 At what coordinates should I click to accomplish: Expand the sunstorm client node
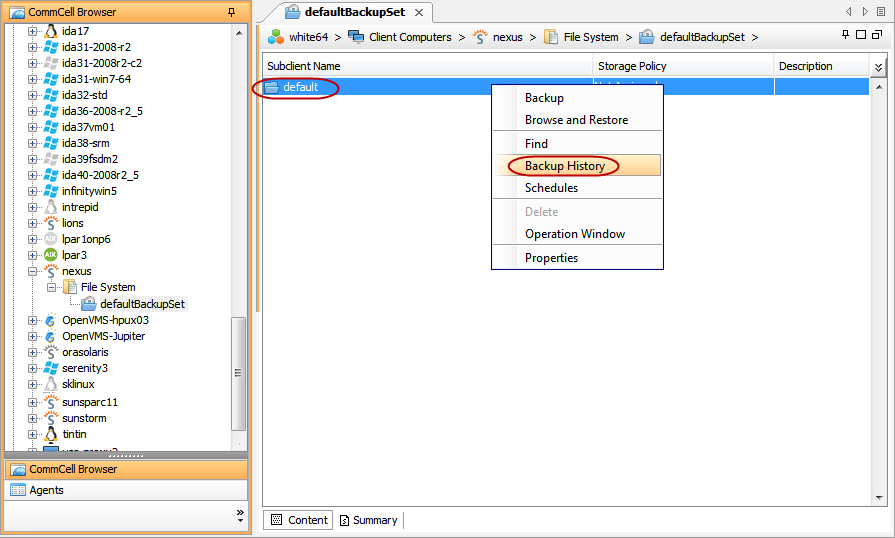click(33, 418)
